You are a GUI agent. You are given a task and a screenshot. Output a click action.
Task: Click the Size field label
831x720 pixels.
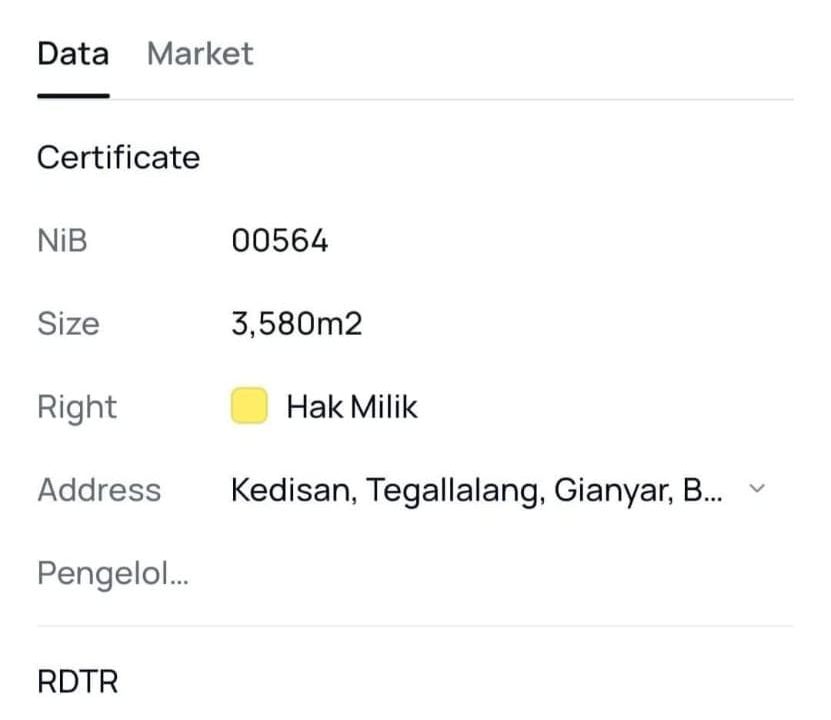tap(68, 324)
